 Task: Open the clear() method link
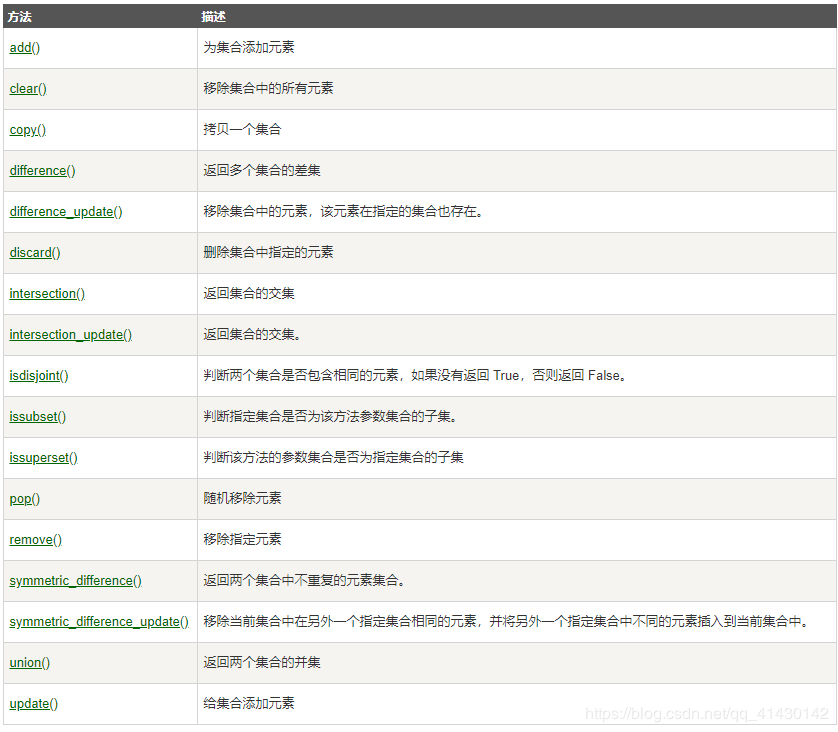[x=28, y=89]
